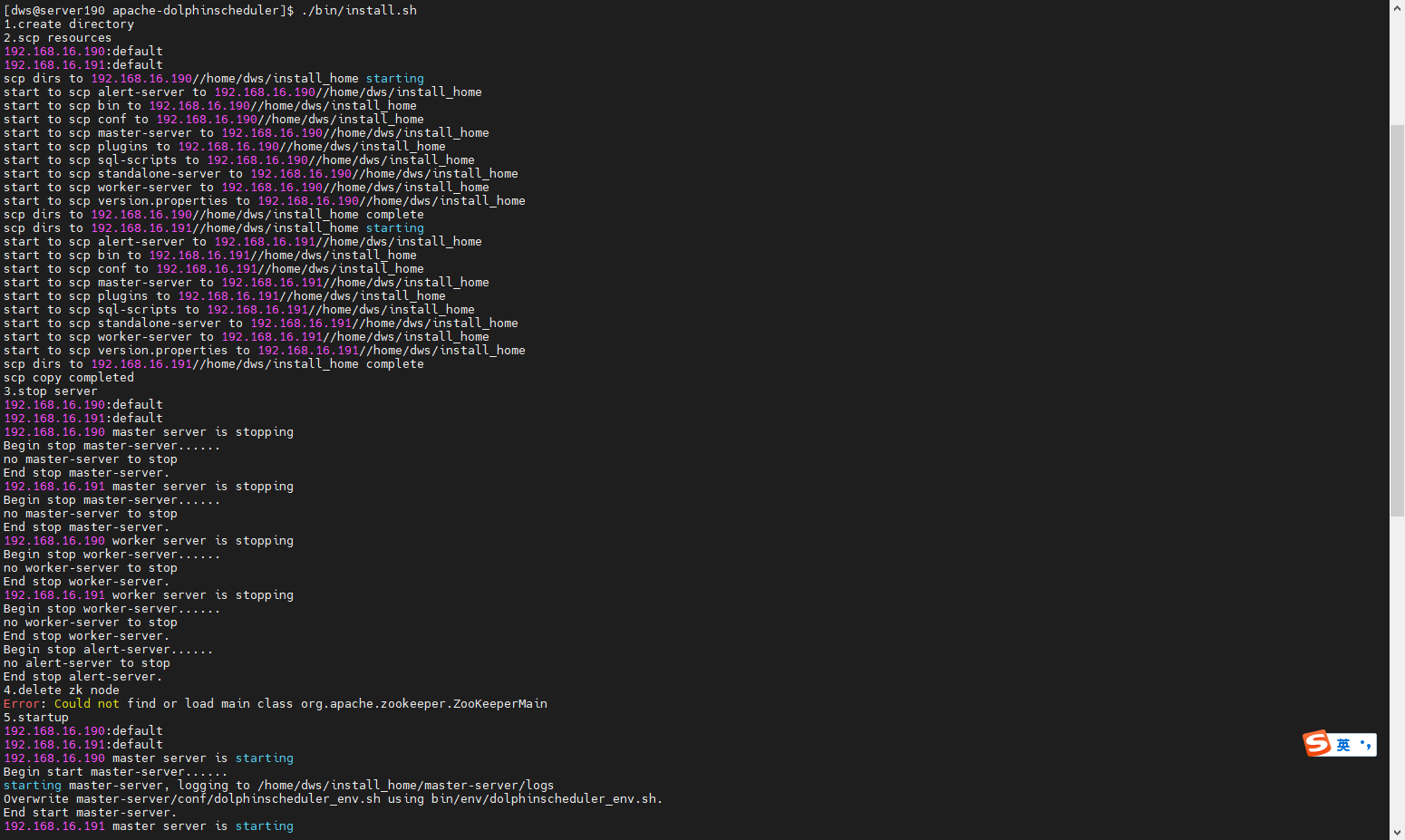This screenshot has height=840, width=1405.
Task: Click the '2.scp resources' output line
Action: click(x=58, y=38)
